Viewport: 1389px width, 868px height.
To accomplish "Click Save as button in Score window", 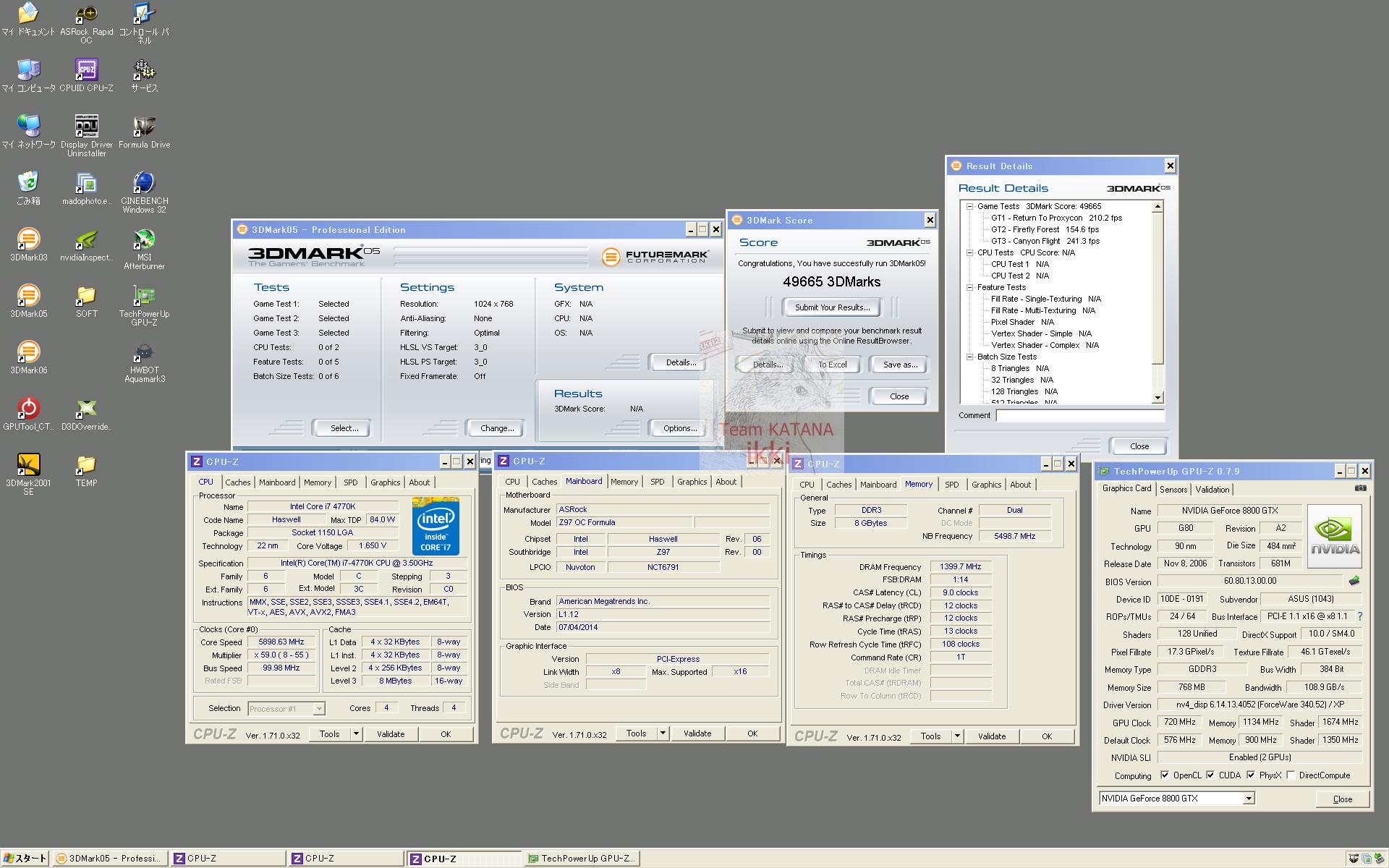I will click(x=899, y=365).
